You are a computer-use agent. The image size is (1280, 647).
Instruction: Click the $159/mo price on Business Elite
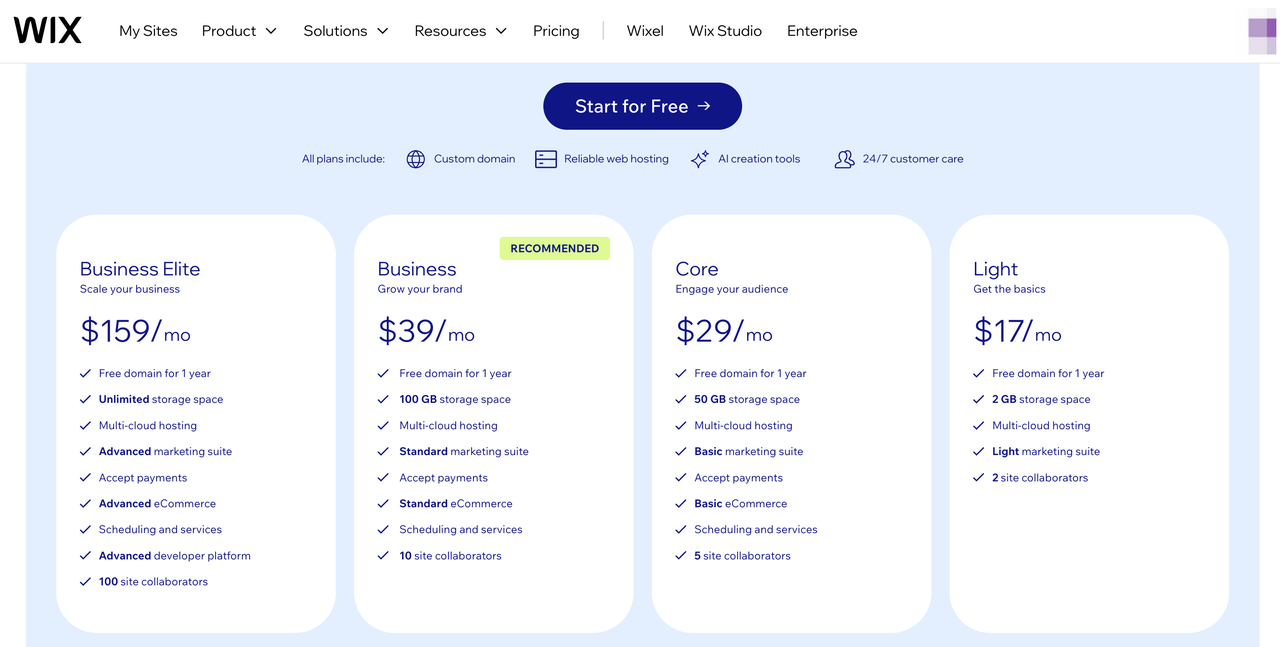pyautogui.click(x=134, y=330)
